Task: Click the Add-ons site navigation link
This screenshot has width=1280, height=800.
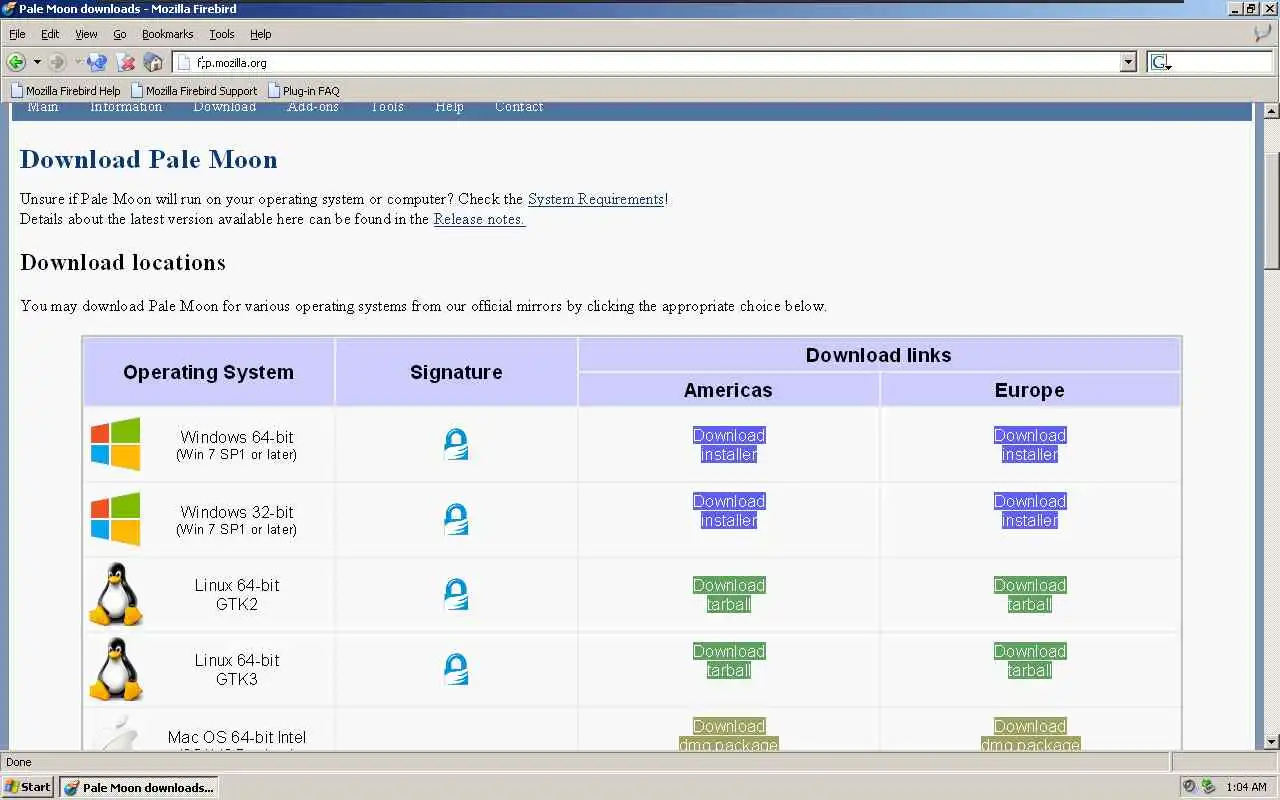Action: click(313, 107)
